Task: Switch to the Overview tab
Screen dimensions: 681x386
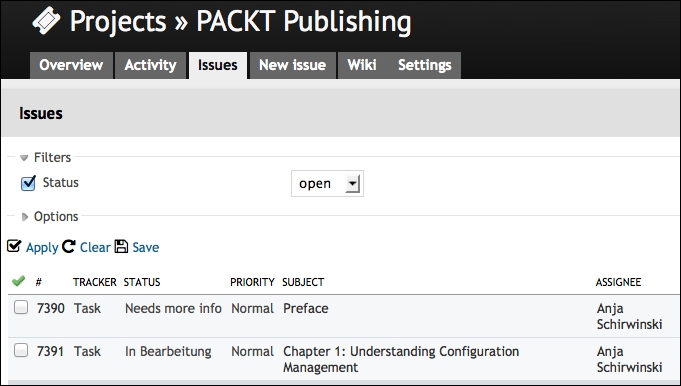Action: point(71,65)
